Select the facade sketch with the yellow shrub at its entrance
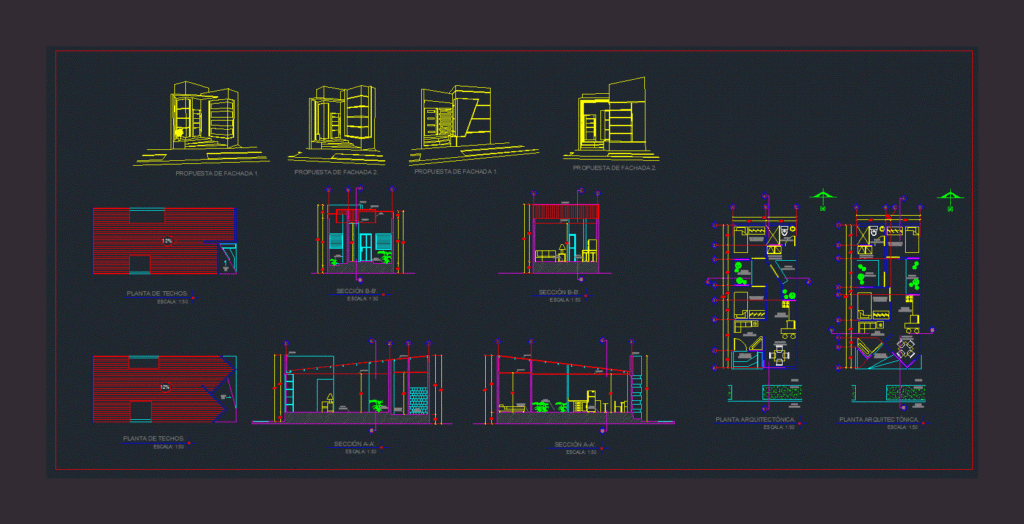1024x524 pixels. [x=201, y=123]
